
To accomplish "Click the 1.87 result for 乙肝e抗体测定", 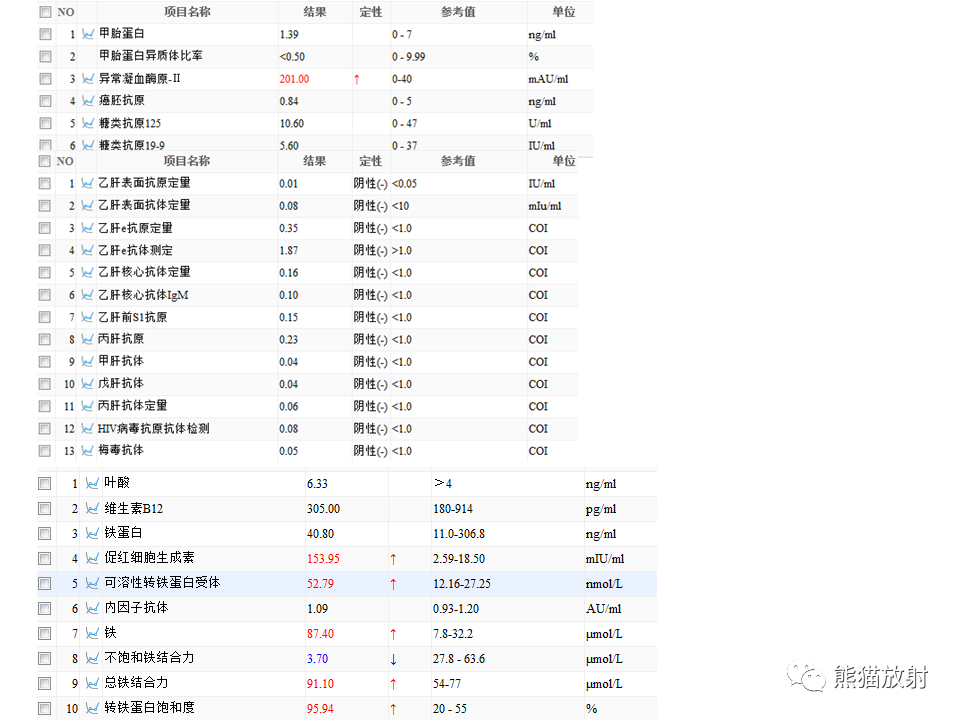I will click(289, 250).
